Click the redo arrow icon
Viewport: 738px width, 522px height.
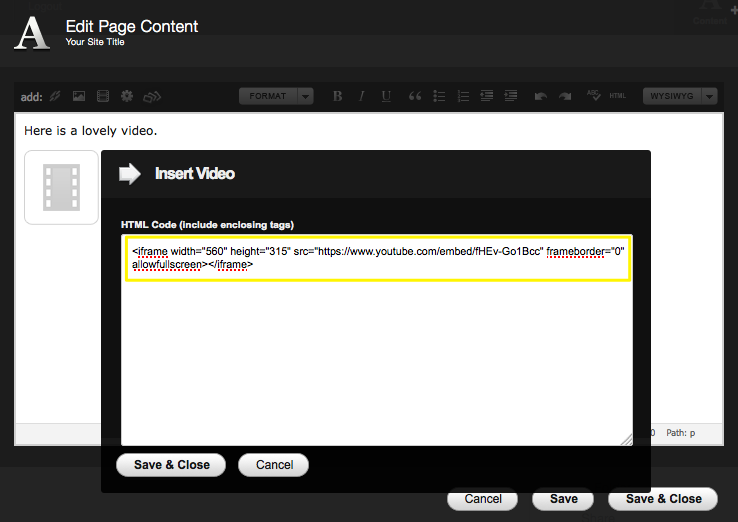coord(565,97)
